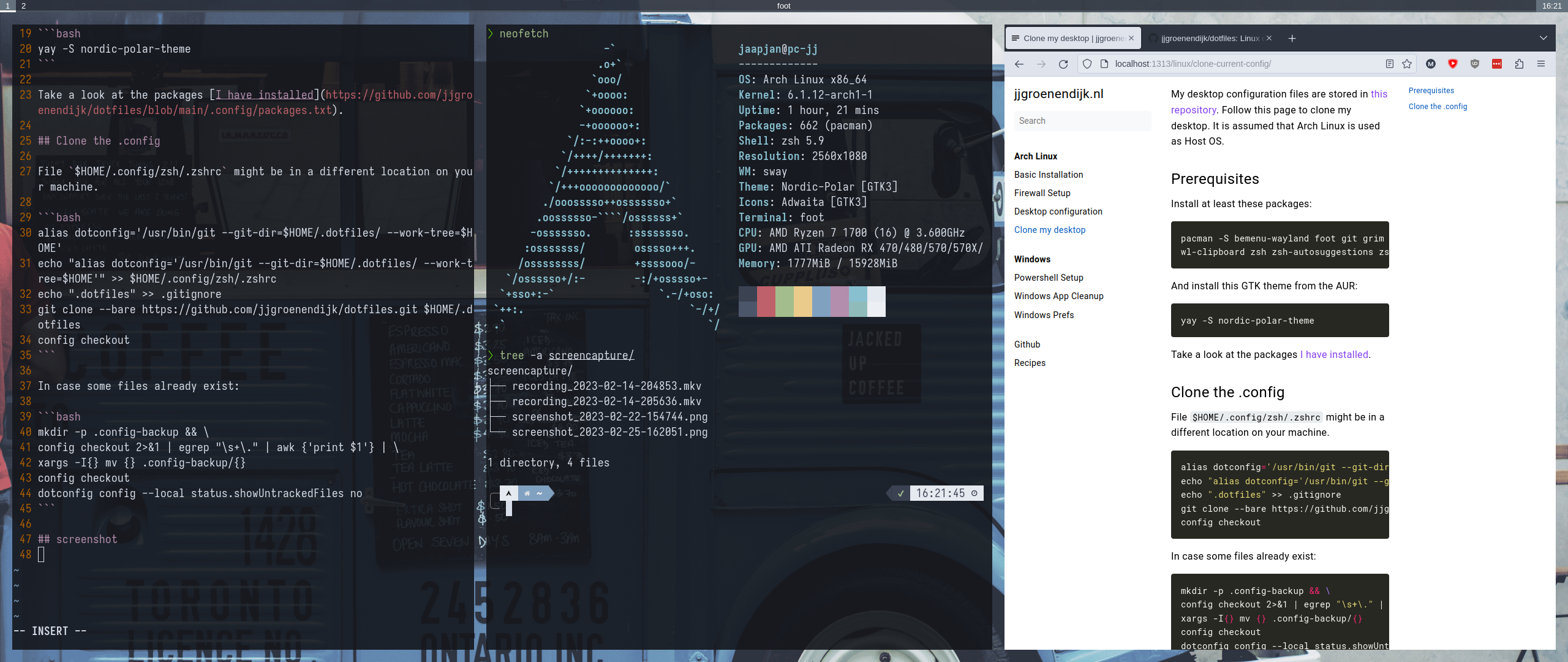
Task: Click the green checkmark status in the prompt
Action: (x=900, y=493)
